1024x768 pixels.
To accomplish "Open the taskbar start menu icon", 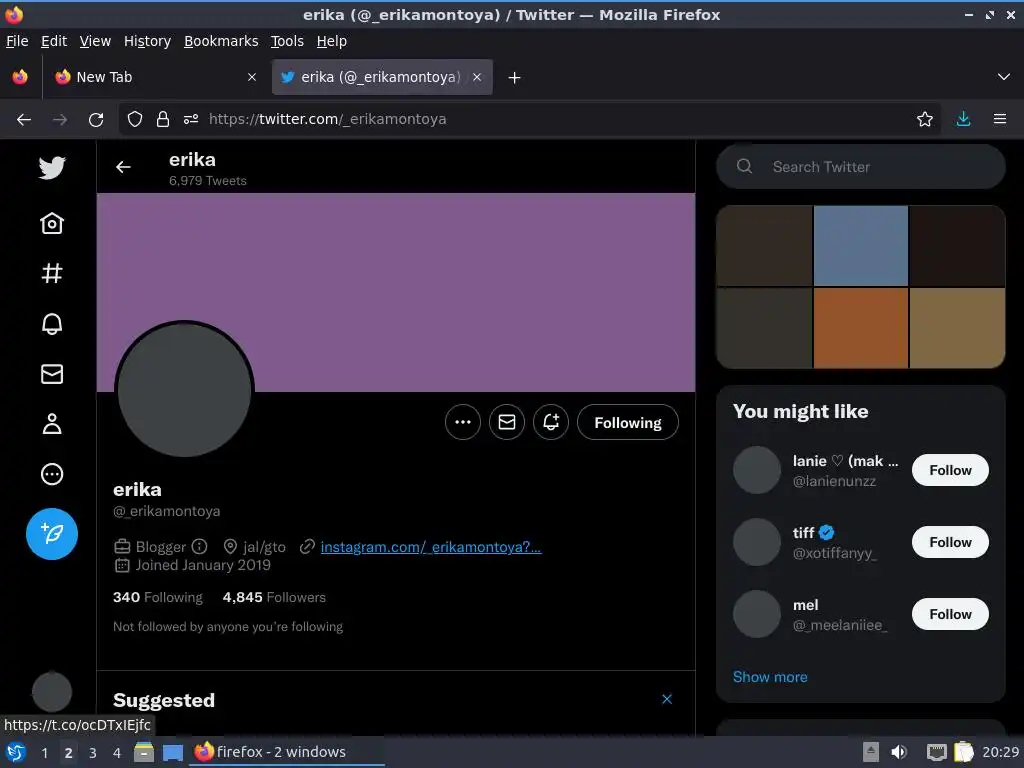I will (16, 752).
